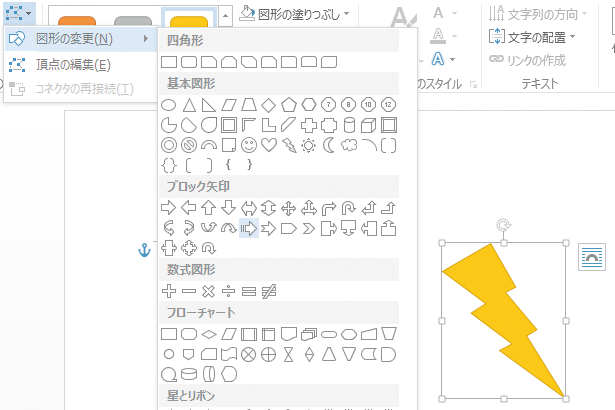Select the flowchart summing junction shape
This screenshot has width=615, height=410.
(x=249, y=355)
